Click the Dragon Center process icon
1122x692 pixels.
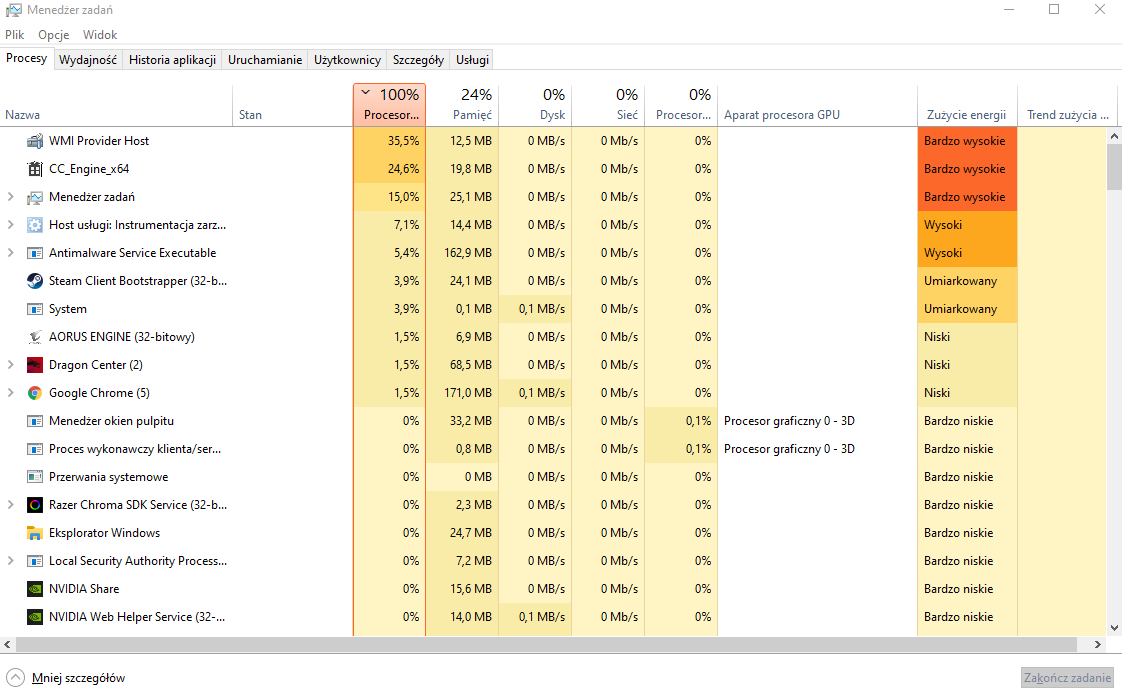pos(36,364)
